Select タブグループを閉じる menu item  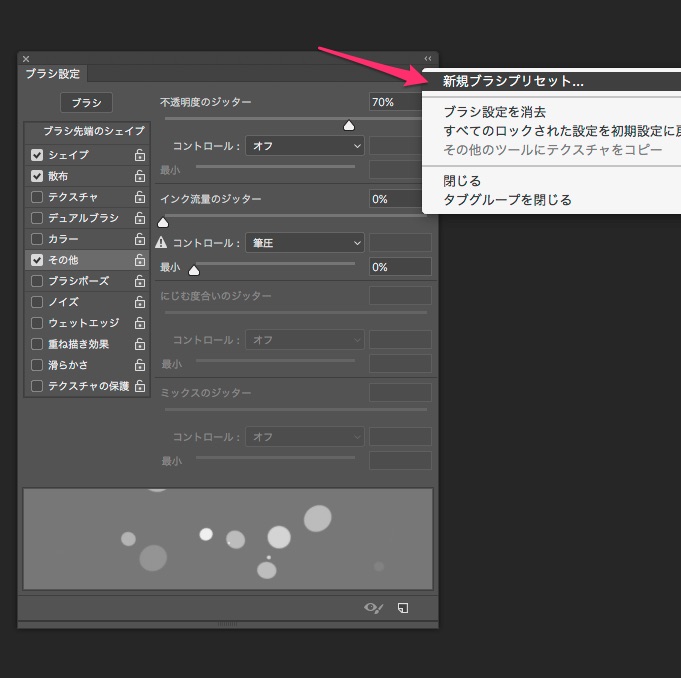coord(507,200)
